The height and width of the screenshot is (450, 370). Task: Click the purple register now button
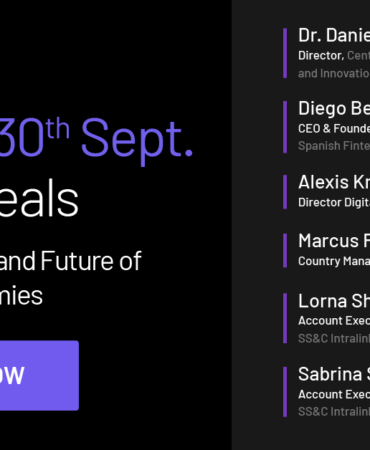[x=39, y=375]
